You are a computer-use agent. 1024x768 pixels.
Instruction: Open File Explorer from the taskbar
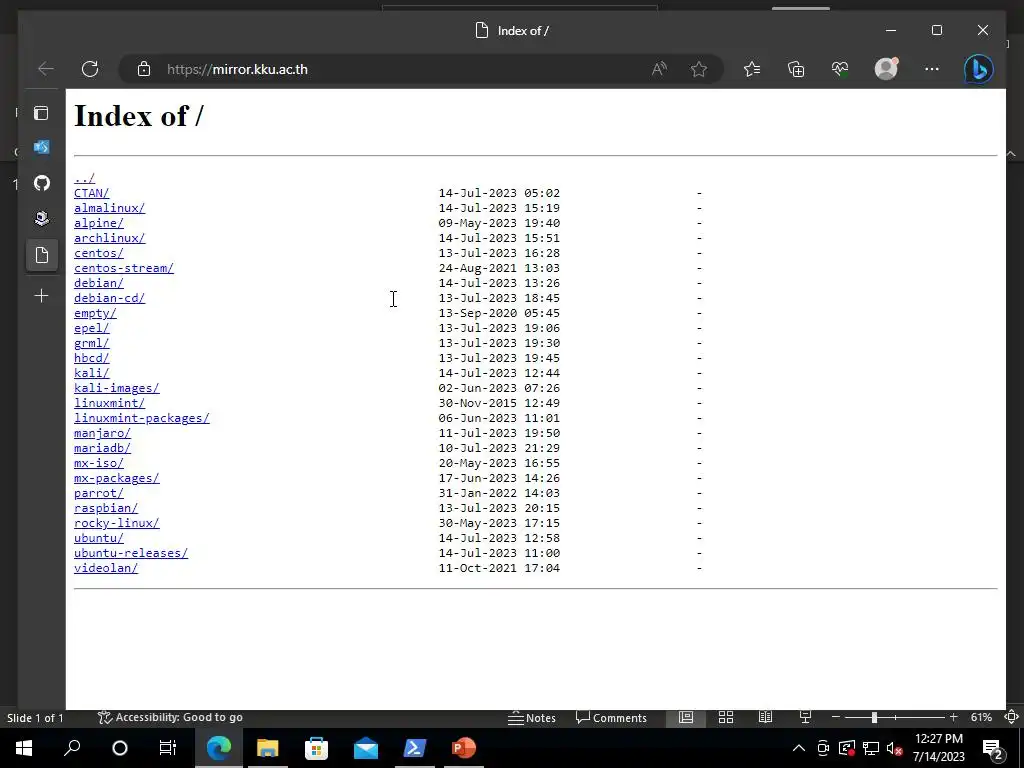[267, 748]
